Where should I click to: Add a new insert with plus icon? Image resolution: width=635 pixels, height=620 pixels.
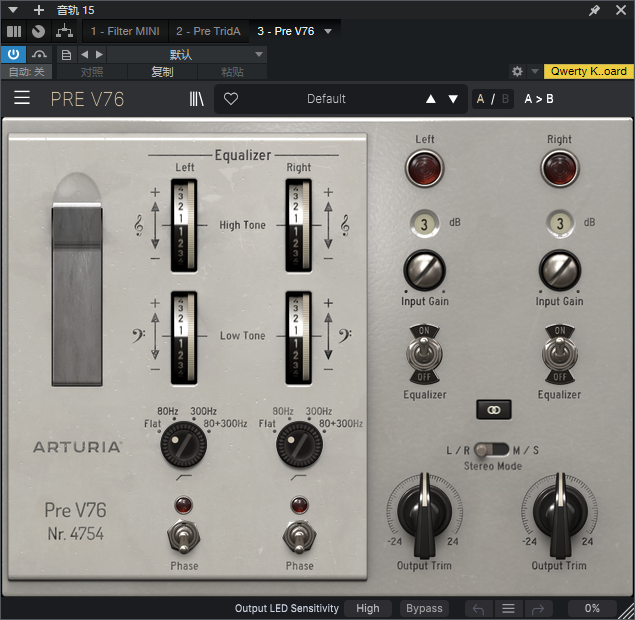(38, 10)
